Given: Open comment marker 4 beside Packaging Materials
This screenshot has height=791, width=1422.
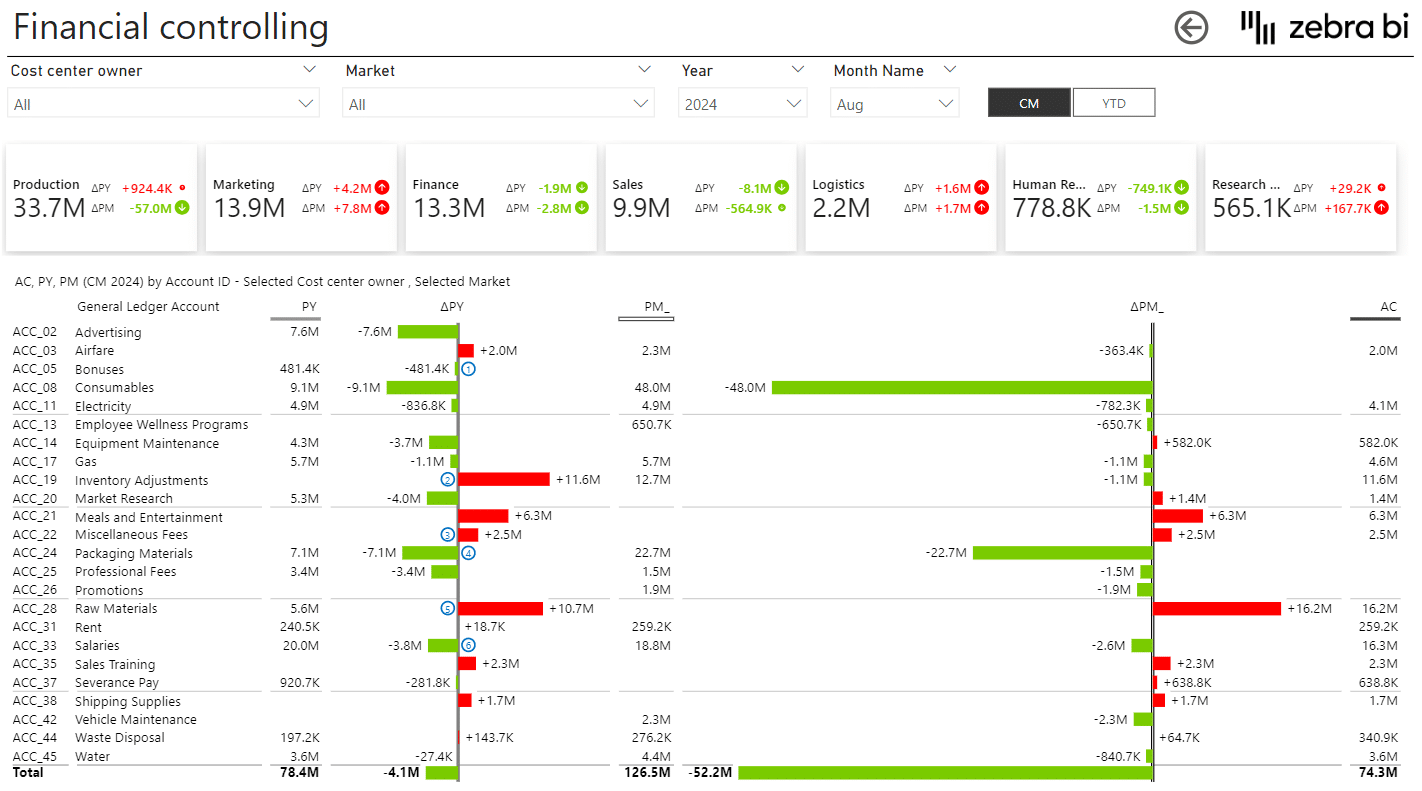Looking at the screenshot, I should (467, 552).
